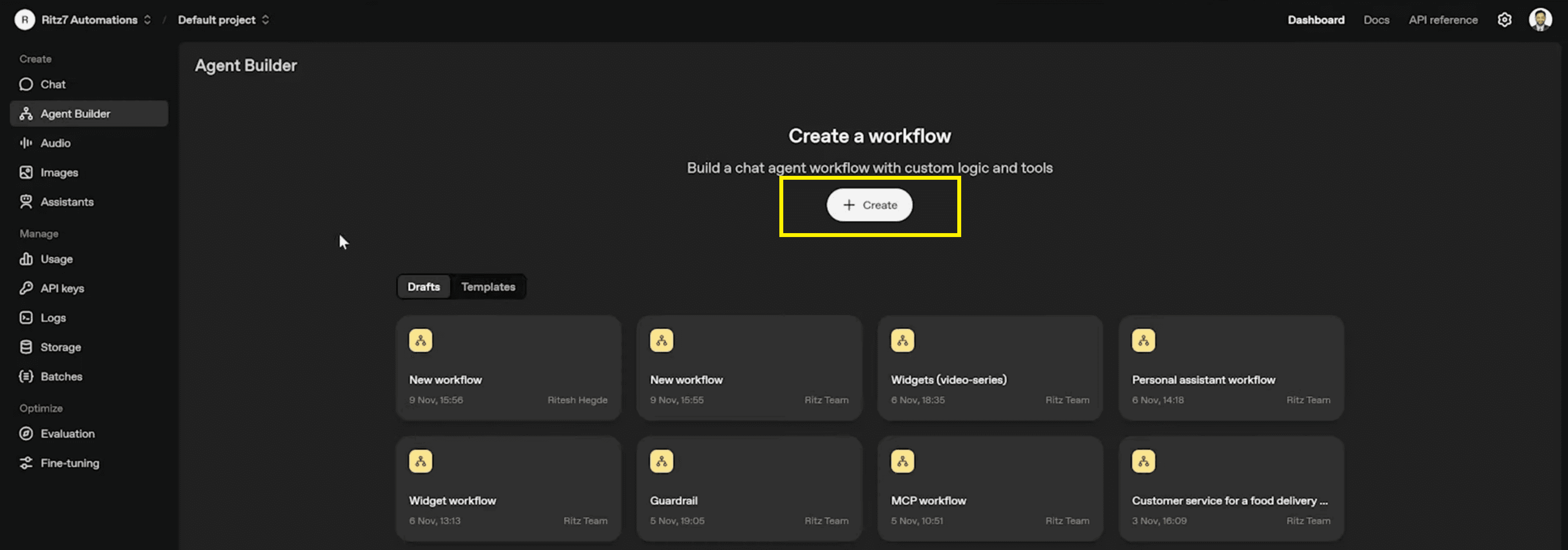Select API keys in the sidebar

pos(61,288)
